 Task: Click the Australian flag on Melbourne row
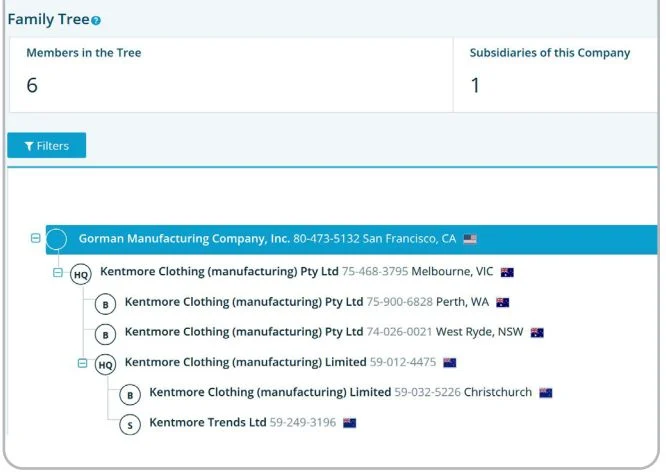[507, 272]
